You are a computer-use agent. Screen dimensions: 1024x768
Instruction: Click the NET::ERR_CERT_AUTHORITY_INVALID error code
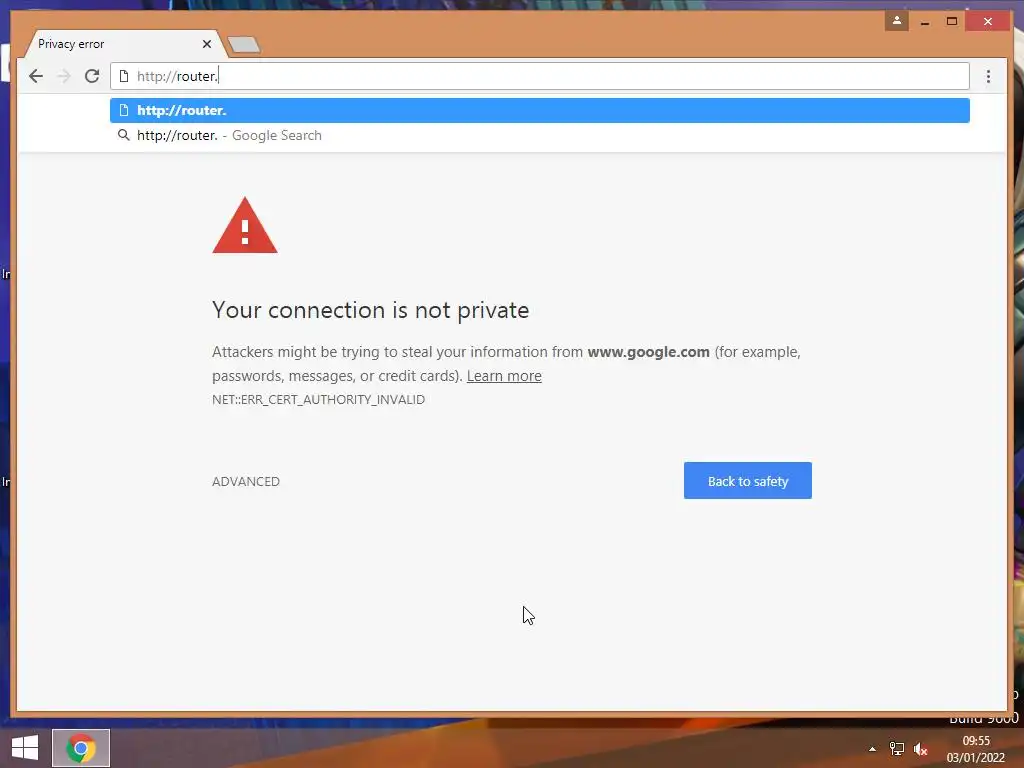click(x=318, y=400)
